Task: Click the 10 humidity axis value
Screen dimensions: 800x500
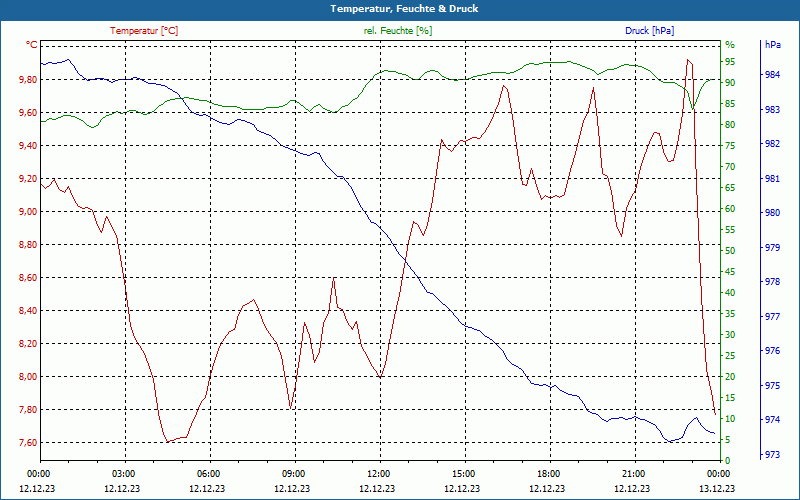Action: [x=730, y=419]
